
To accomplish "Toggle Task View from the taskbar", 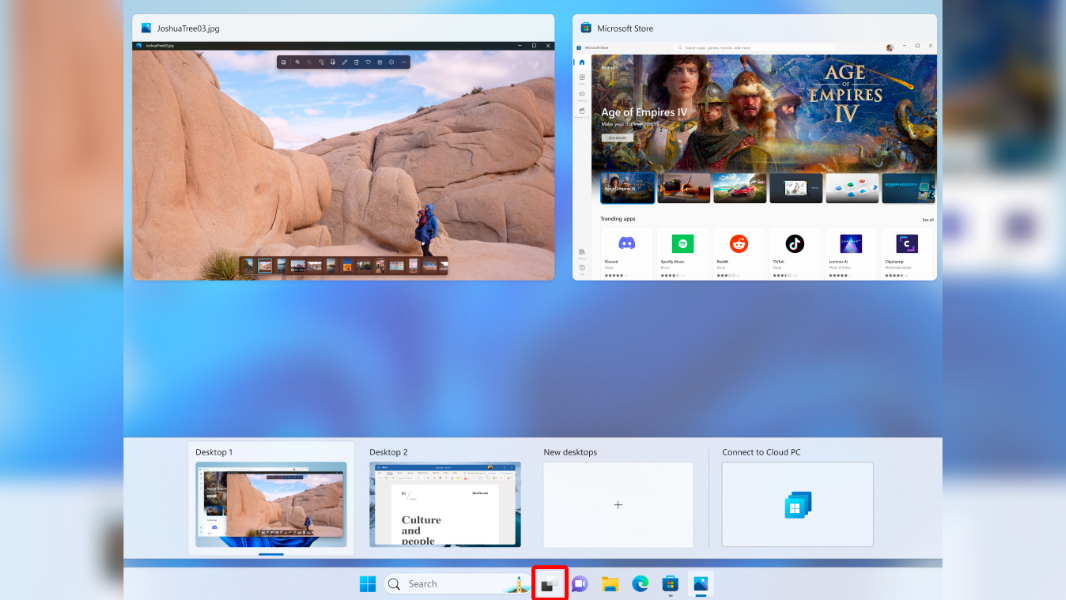I will tap(549, 583).
